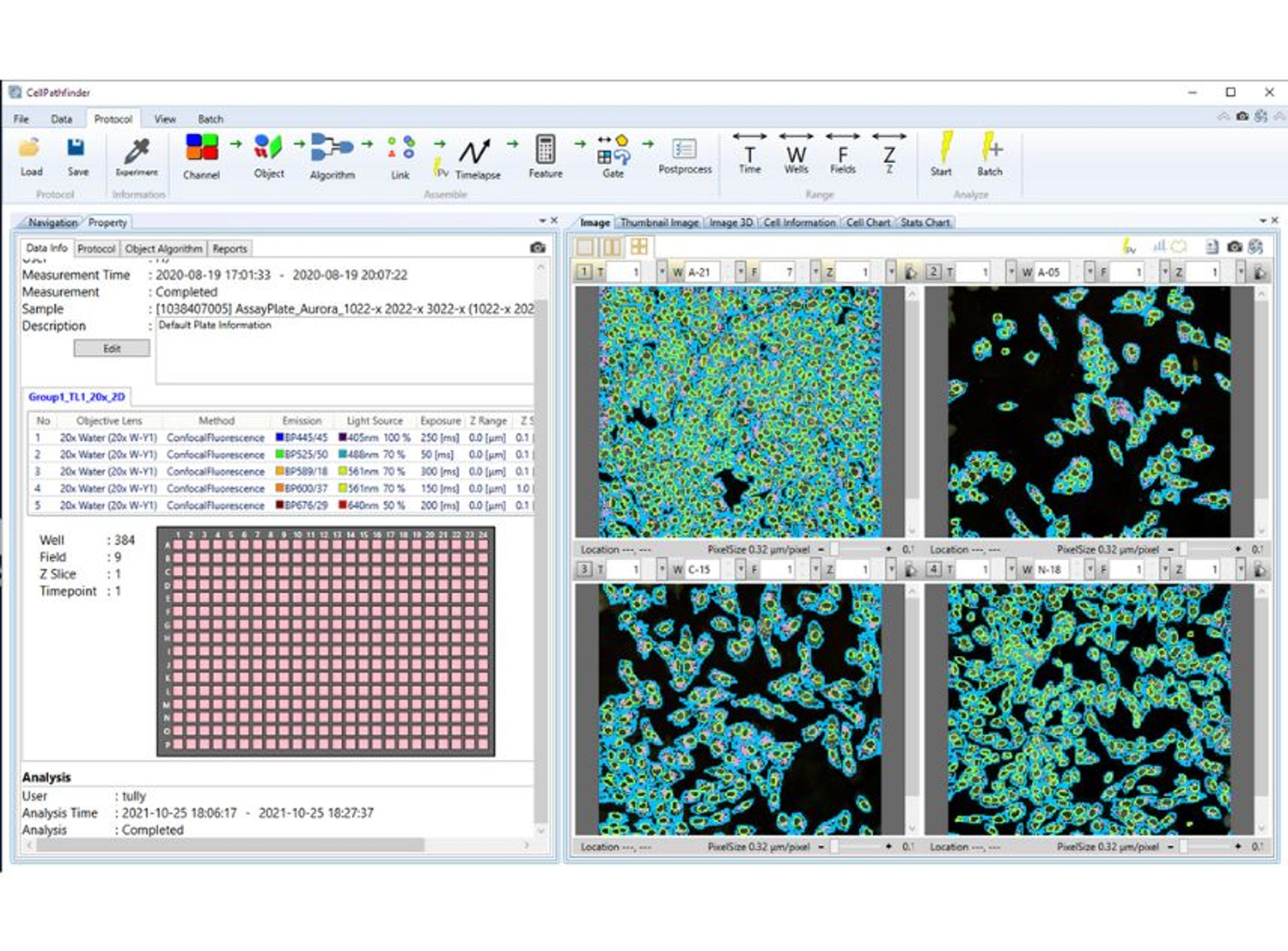The height and width of the screenshot is (951, 1288).
Task: Open the Object Algorithm tab
Action: tap(163, 249)
